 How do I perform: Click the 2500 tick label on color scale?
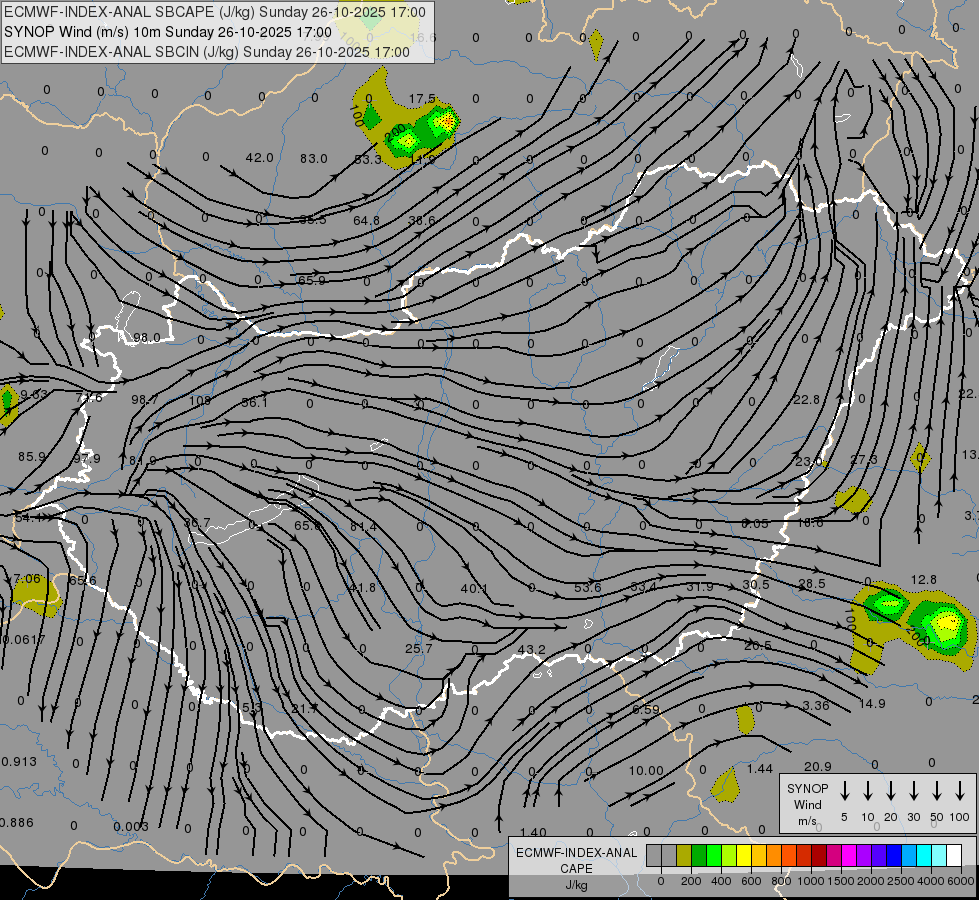pos(901,881)
